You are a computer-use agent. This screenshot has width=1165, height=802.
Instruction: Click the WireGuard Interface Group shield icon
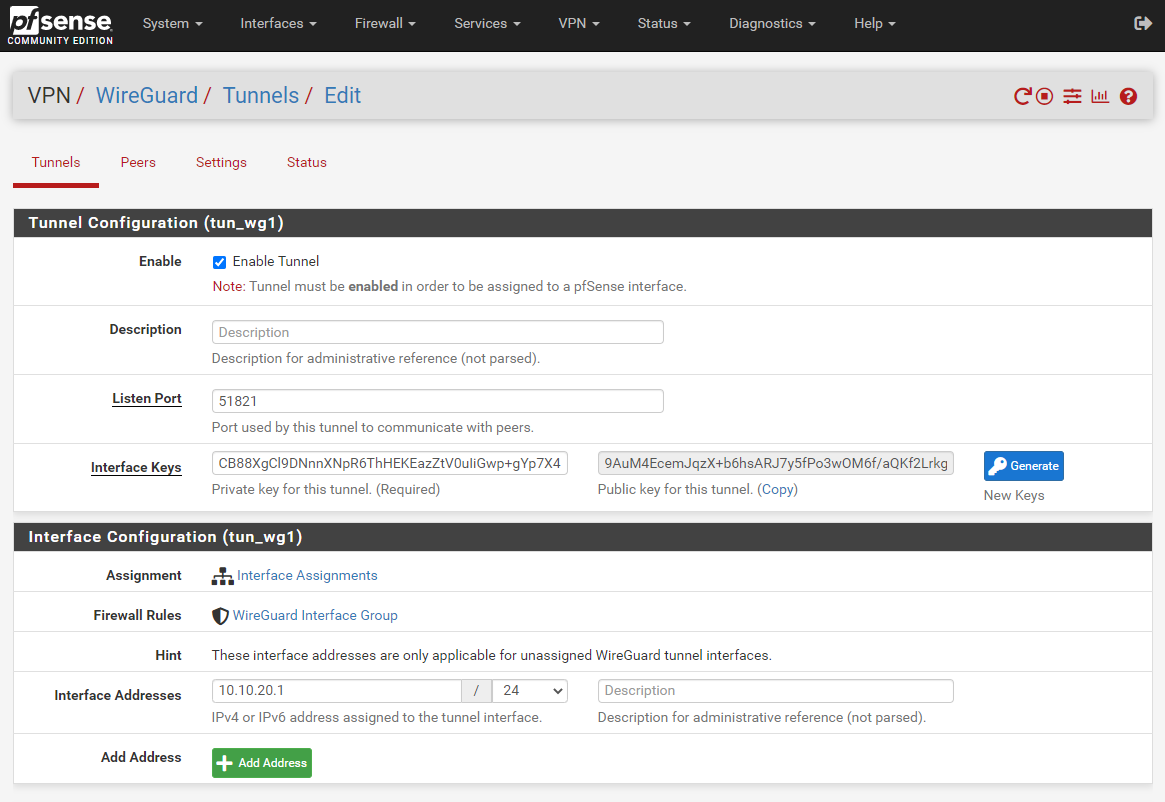[x=221, y=616]
